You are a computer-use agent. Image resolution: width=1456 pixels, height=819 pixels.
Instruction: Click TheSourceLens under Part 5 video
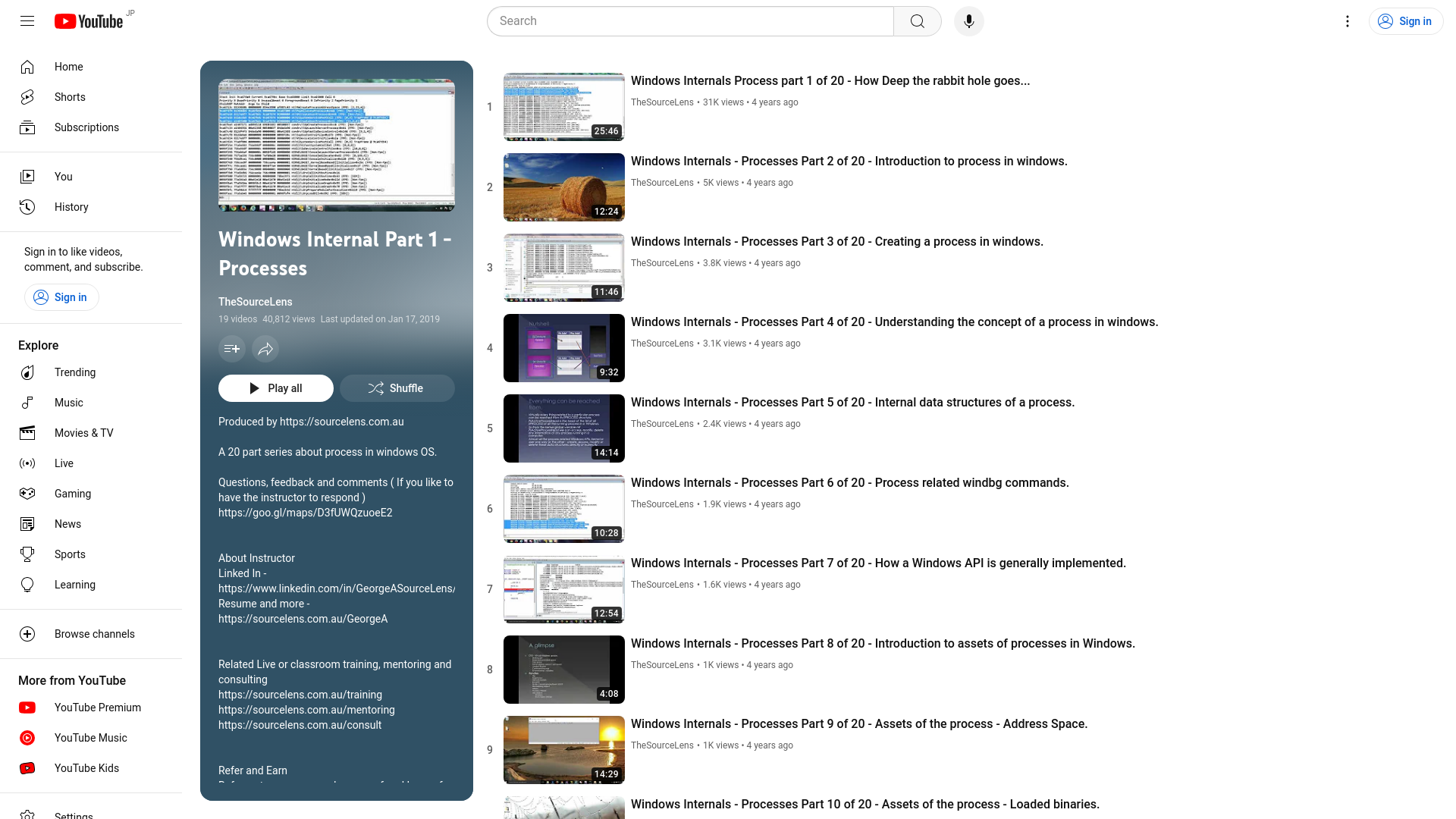click(662, 424)
